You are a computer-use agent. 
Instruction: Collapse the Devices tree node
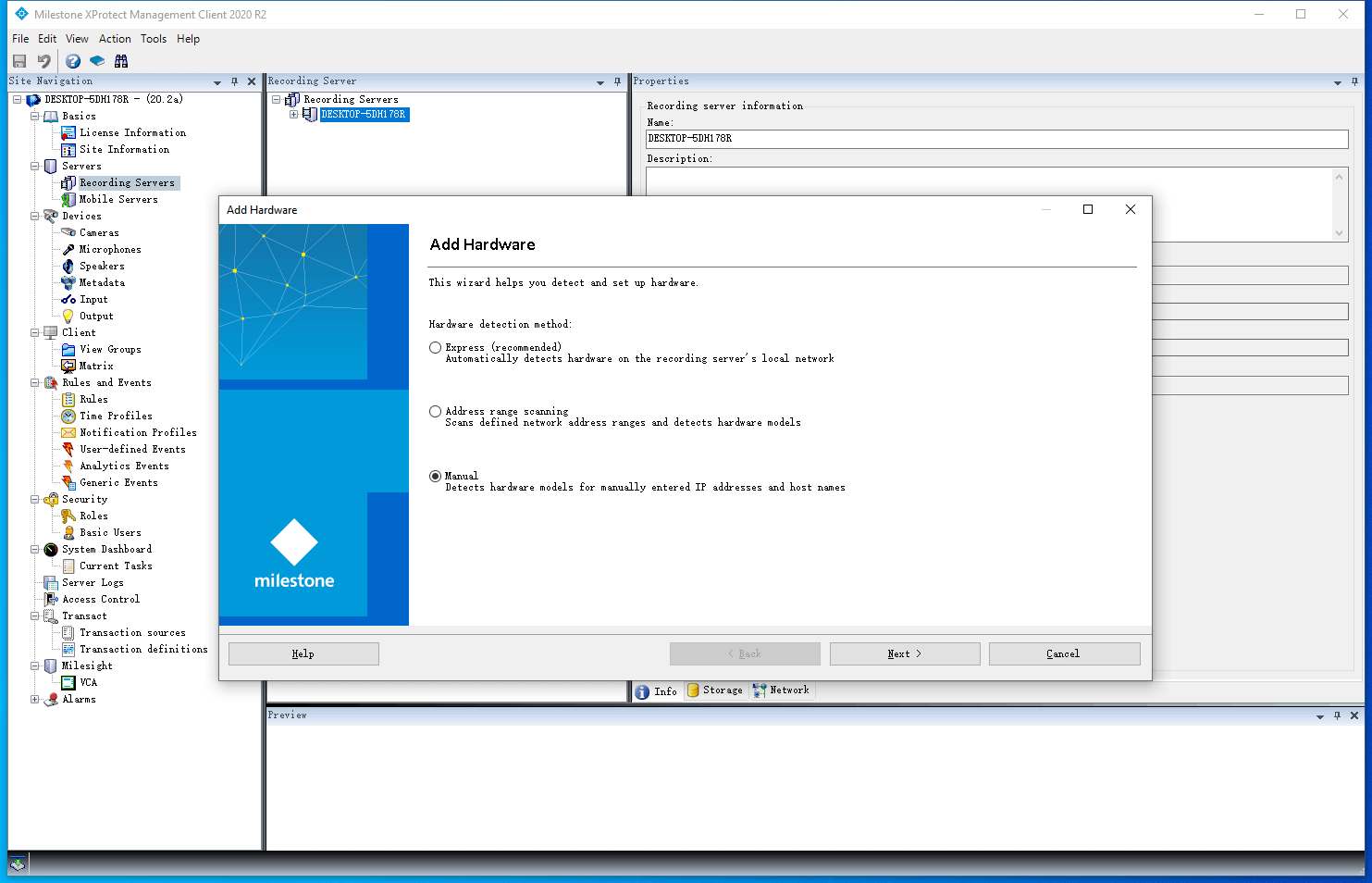35,217
